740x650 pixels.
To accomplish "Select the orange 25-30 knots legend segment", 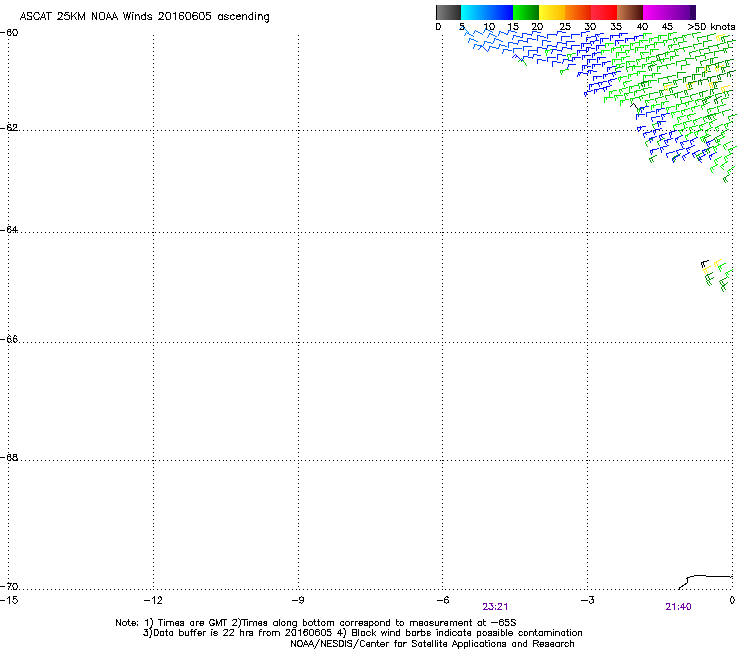I will (x=578, y=12).
